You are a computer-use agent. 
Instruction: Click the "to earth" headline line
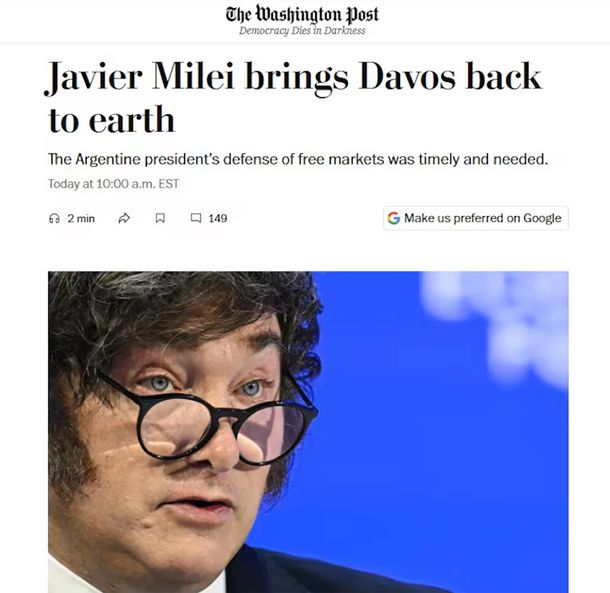click(112, 119)
